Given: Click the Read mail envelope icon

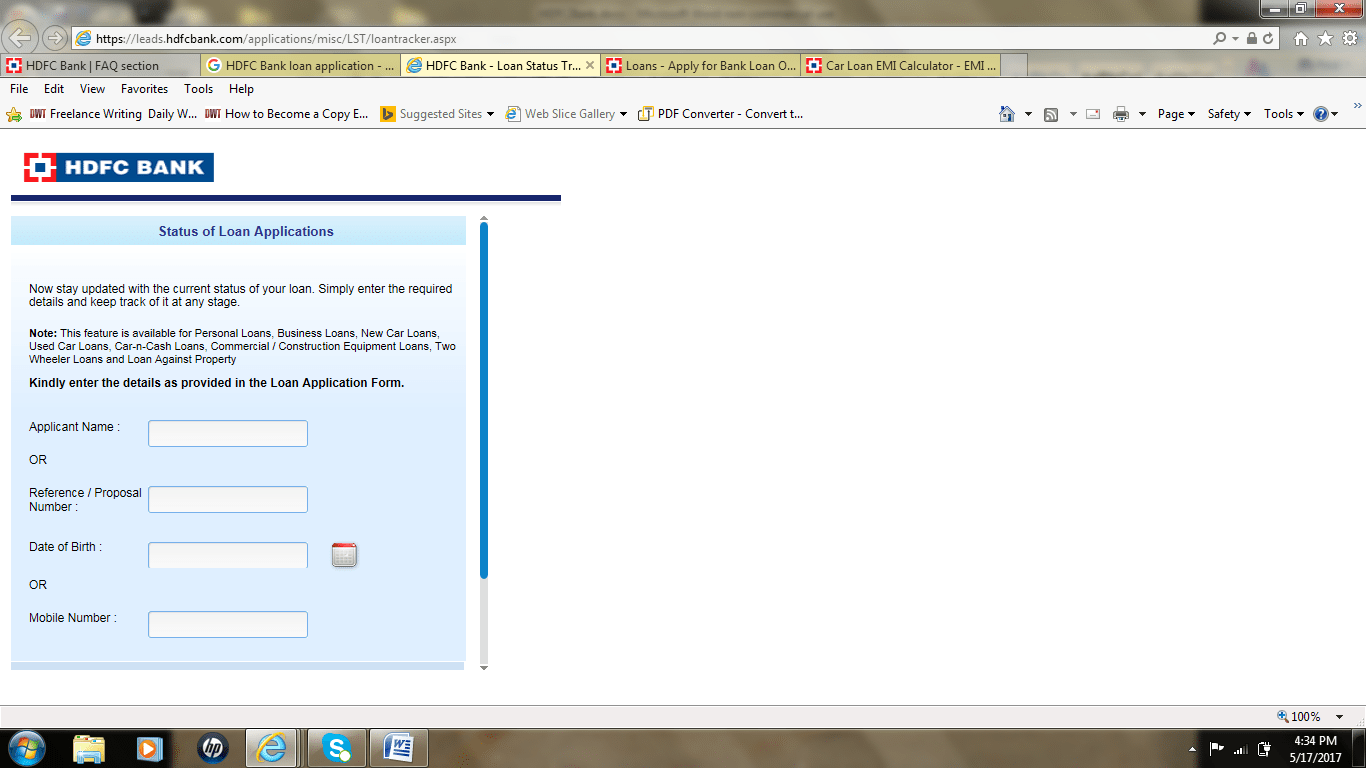Looking at the screenshot, I should pos(1093,114).
